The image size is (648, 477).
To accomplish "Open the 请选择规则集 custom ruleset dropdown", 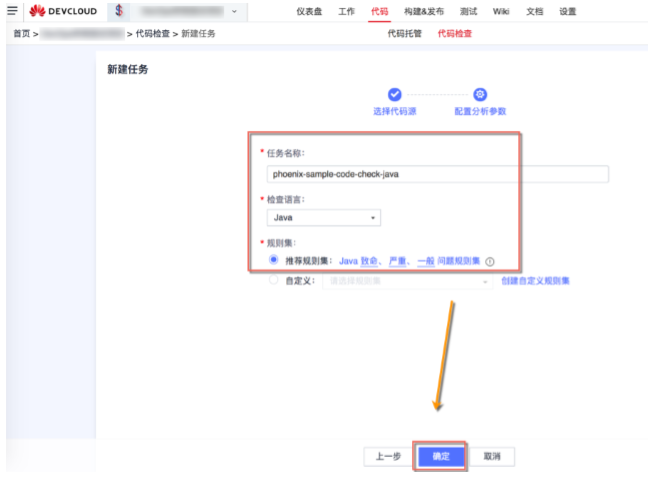I will coord(407,281).
